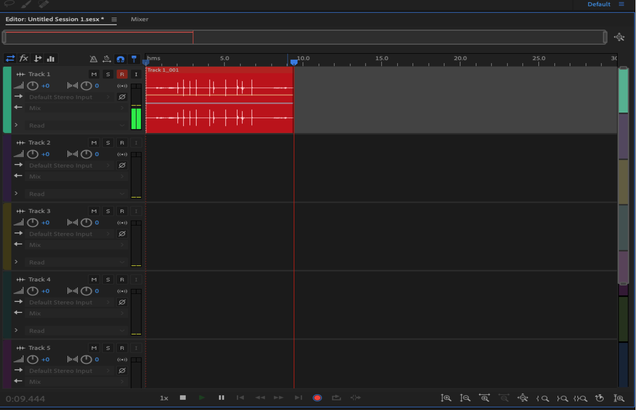Click the 0:09.444 timecode display
The width and height of the screenshot is (636, 410).
(x=25, y=399)
